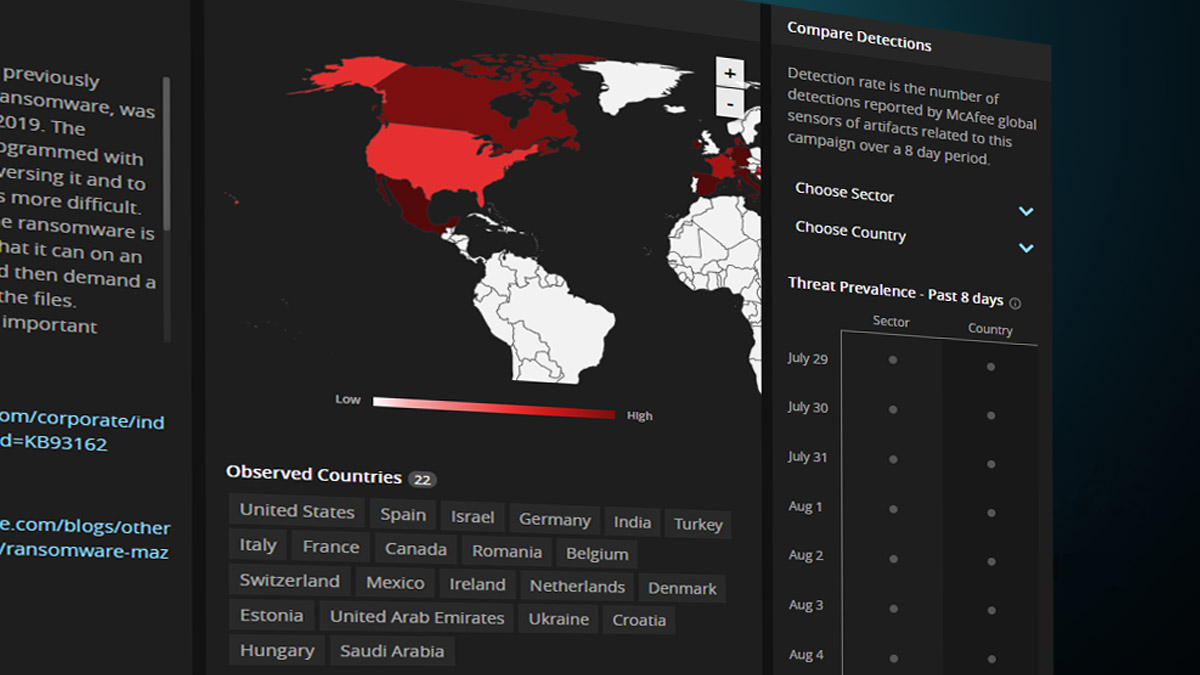Zoom in on the map with plus button
The height and width of the screenshot is (675, 1200).
[730, 73]
